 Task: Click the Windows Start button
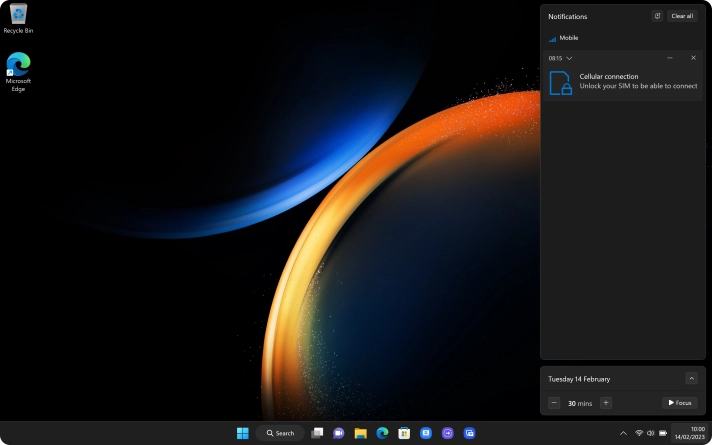coord(242,433)
